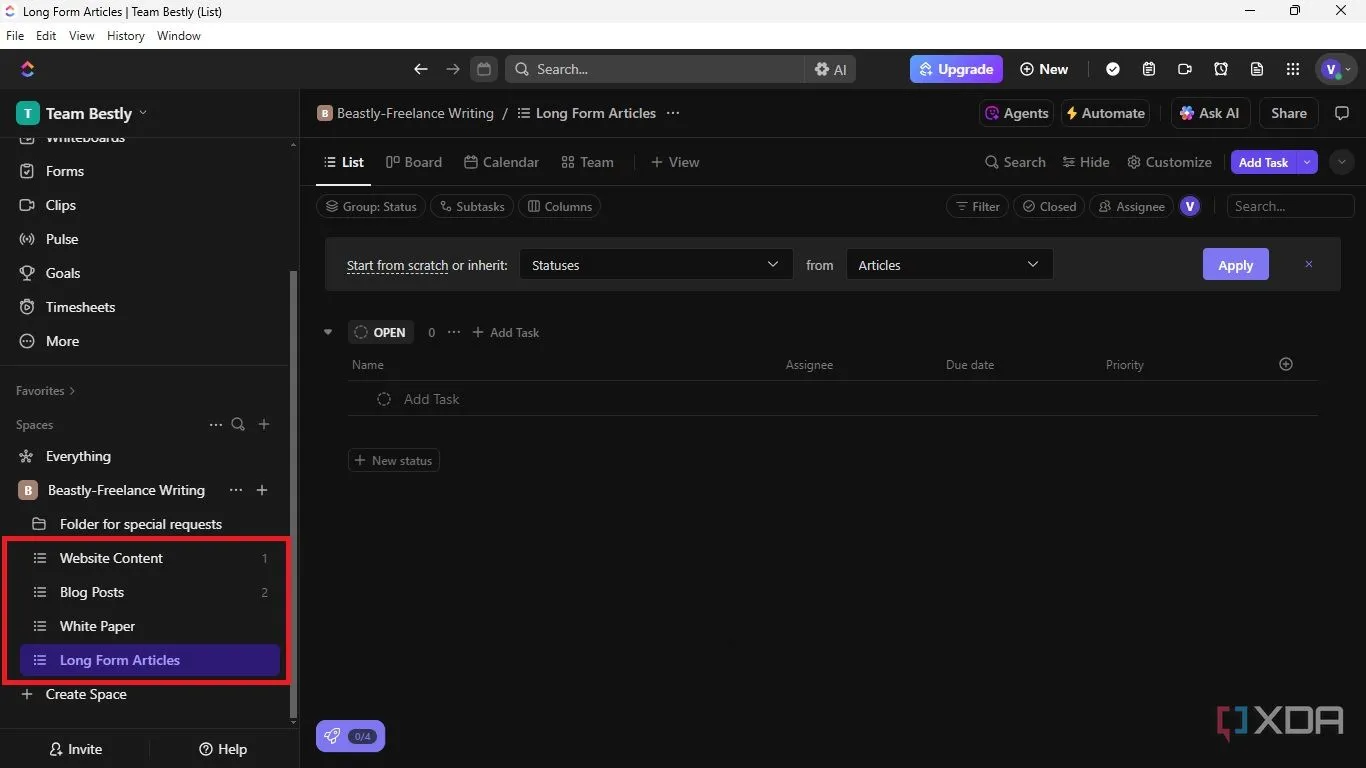Click the Add Task row in the list
Screen dimensions: 1366x768
(x=832, y=399)
